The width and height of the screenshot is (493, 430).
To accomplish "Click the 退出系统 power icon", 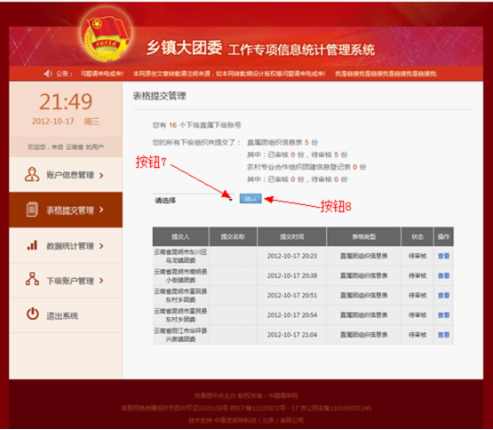I will (32, 314).
